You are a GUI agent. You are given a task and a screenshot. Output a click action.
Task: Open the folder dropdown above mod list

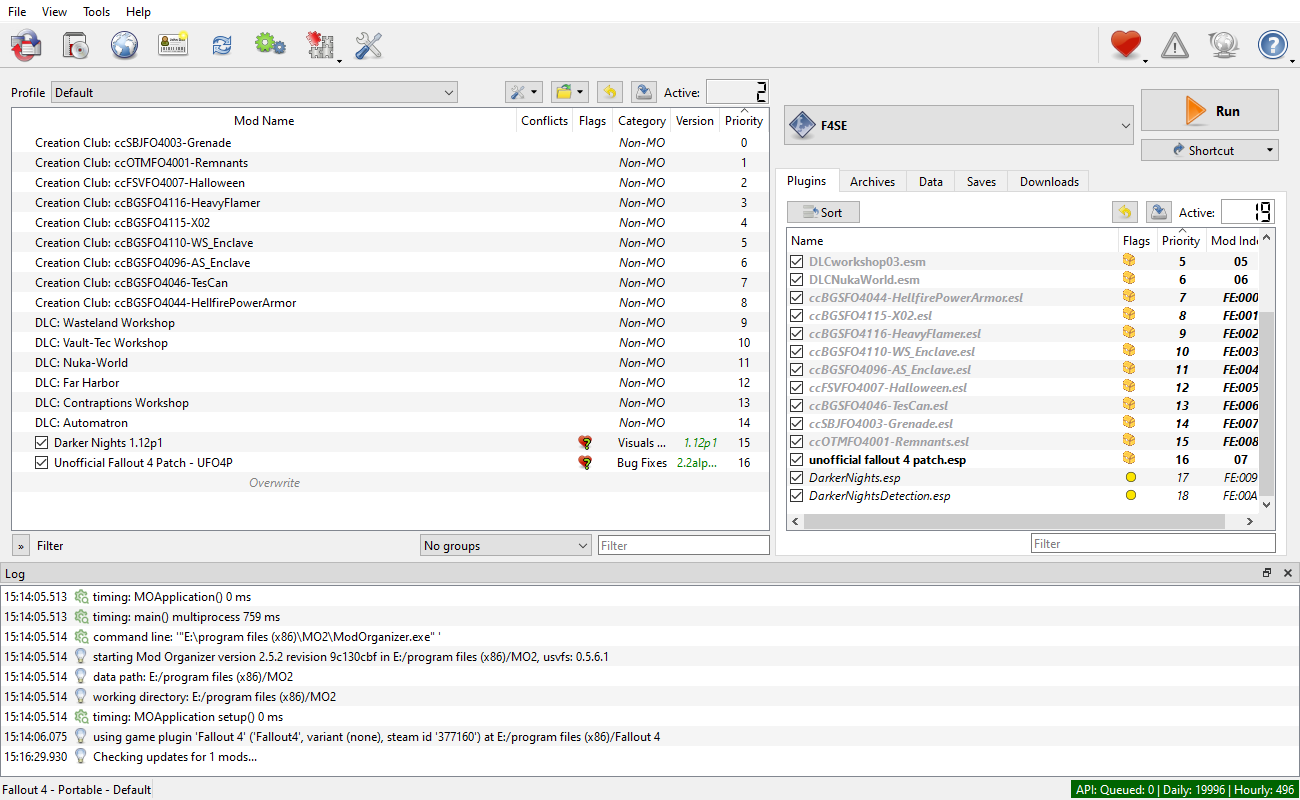pyautogui.click(x=570, y=92)
